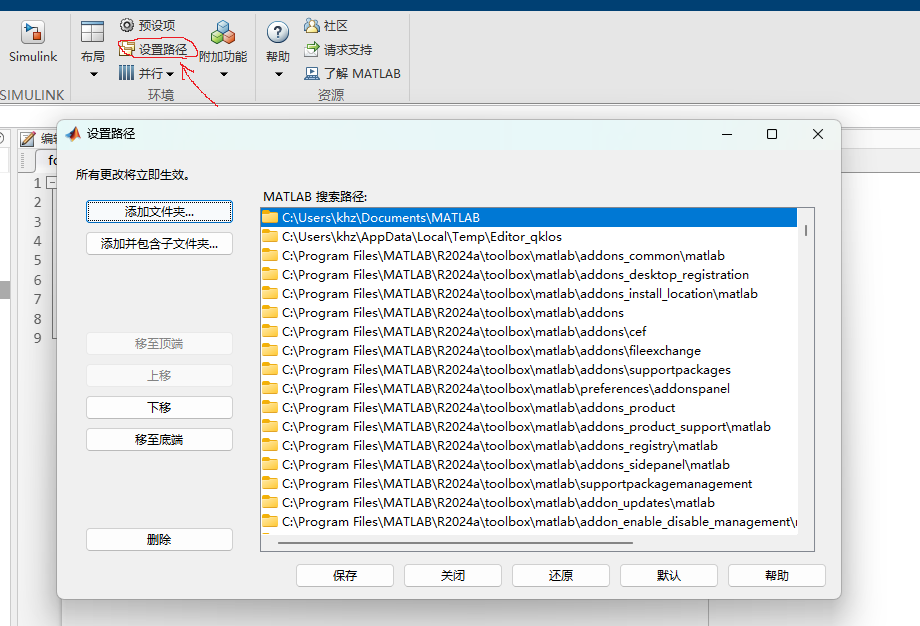This screenshot has width=920, height=626.
Task: Expand the 附加功能 dropdown arrow
Action: click(224, 75)
